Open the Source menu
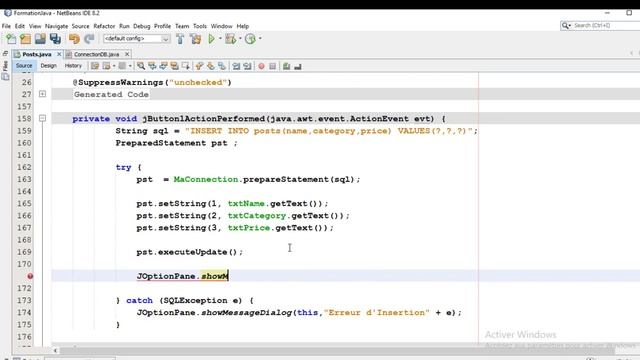Screen dimensions: 640x360 click(x=80, y=26)
